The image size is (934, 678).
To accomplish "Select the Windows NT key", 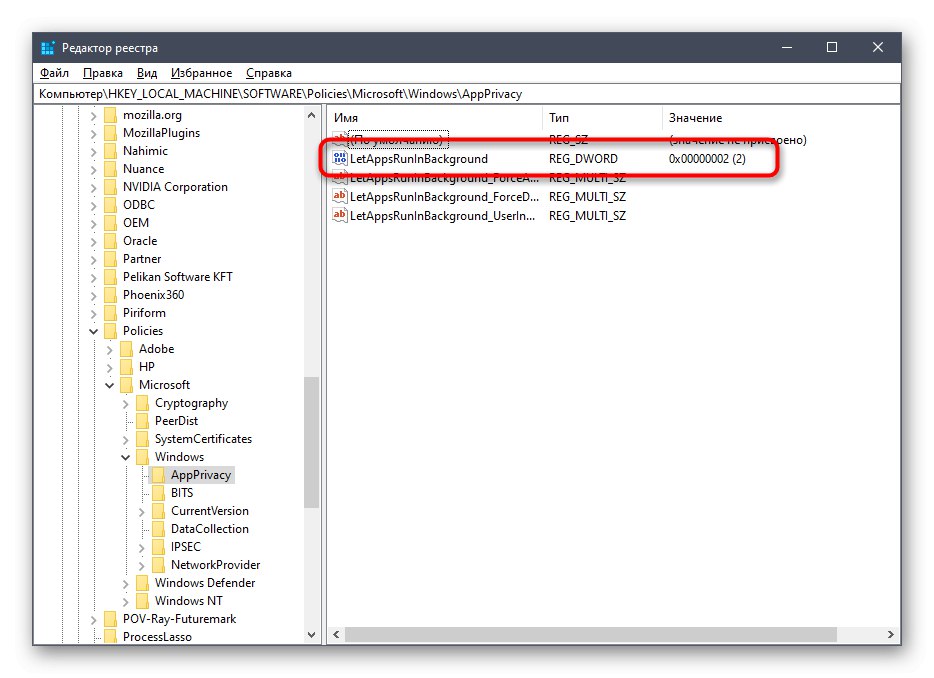I will [189, 601].
